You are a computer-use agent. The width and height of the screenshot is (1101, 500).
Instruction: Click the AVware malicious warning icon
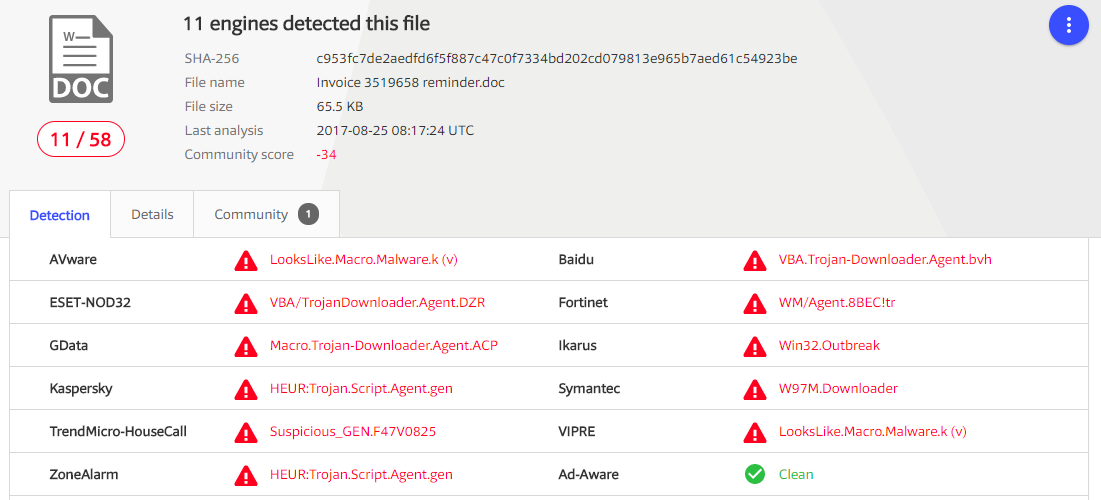coord(245,260)
